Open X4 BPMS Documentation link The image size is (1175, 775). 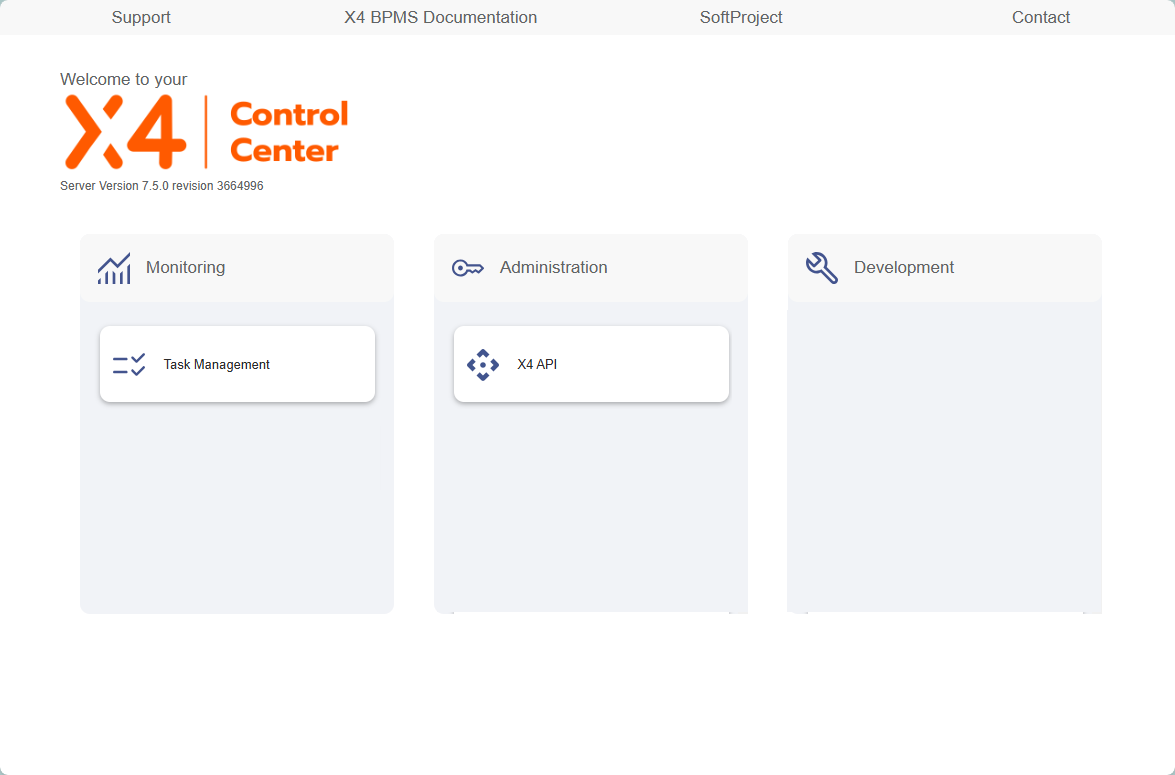[x=441, y=17]
